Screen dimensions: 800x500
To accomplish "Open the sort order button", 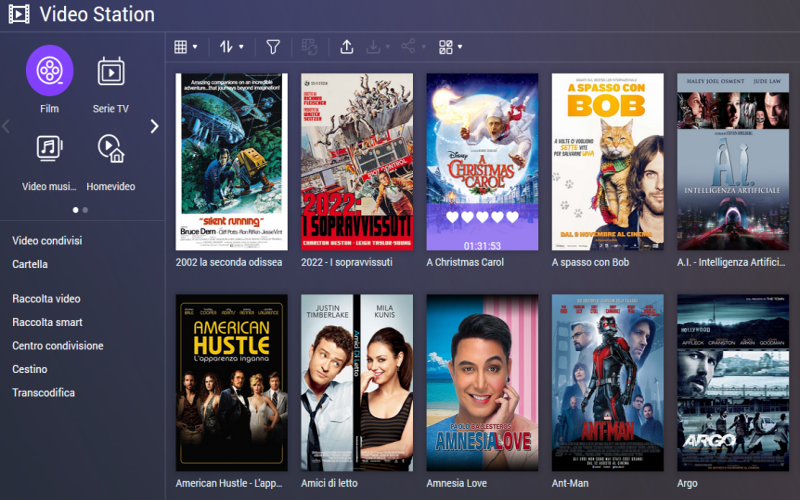I will (226, 47).
